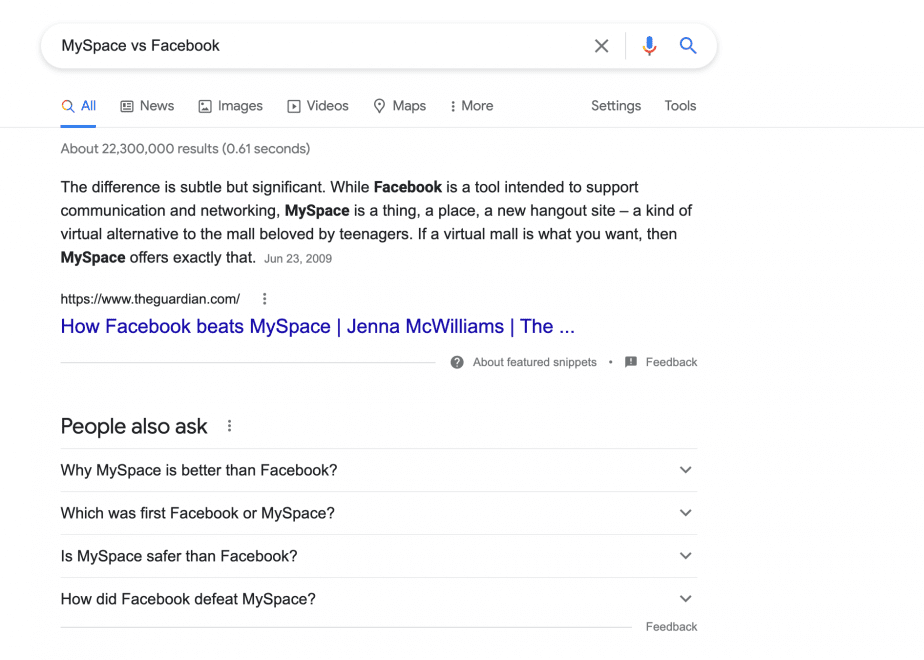Click the question mark icon for featured snippets

point(457,362)
